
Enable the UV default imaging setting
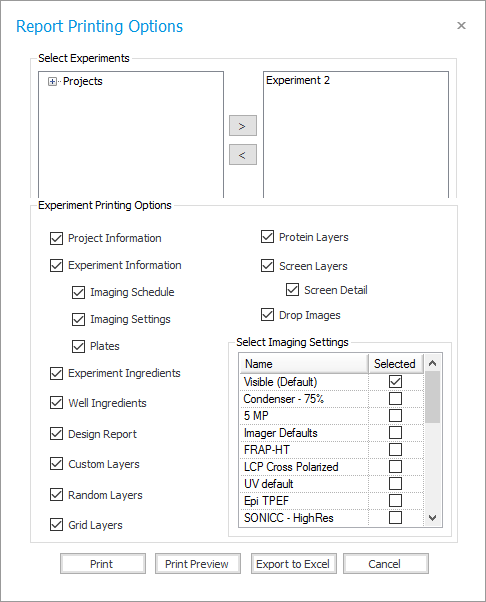tap(395, 483)
